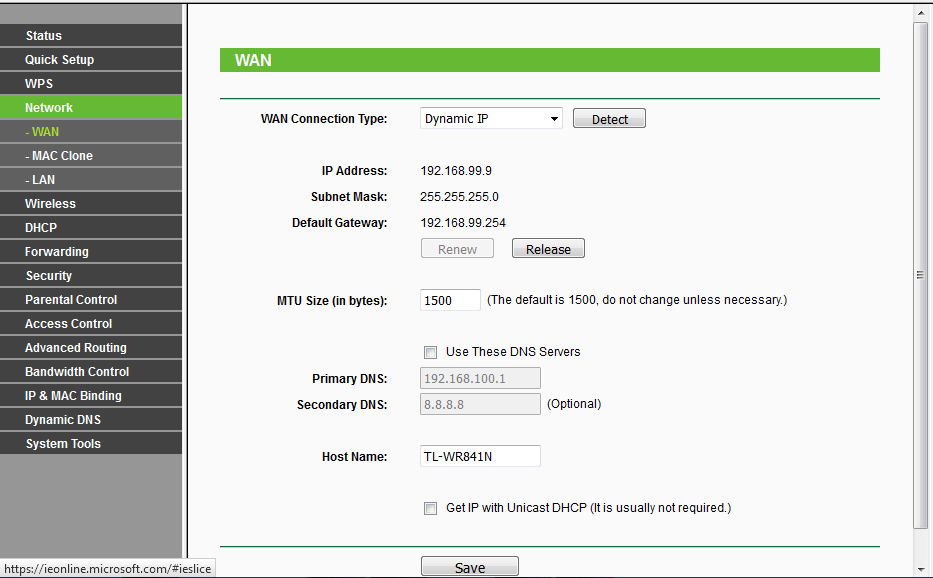Open Dynamic DNS settings
933x578 pixels.
click(91, 420)
